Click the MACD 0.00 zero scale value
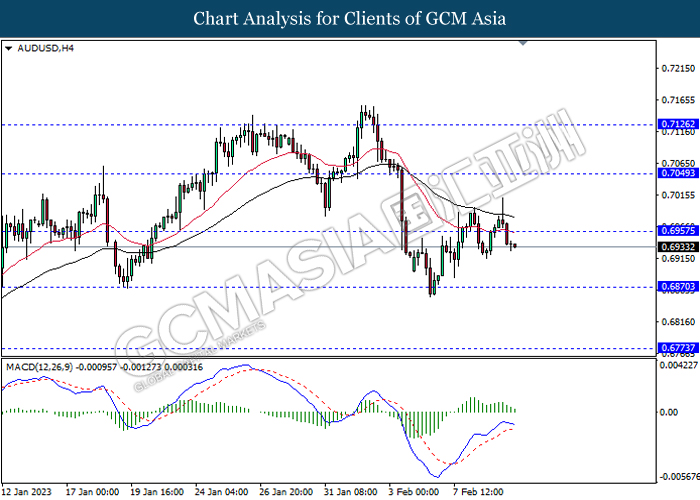Image resolution: width=700 pixels, height=500 pixels. click(x=669, y=412)
